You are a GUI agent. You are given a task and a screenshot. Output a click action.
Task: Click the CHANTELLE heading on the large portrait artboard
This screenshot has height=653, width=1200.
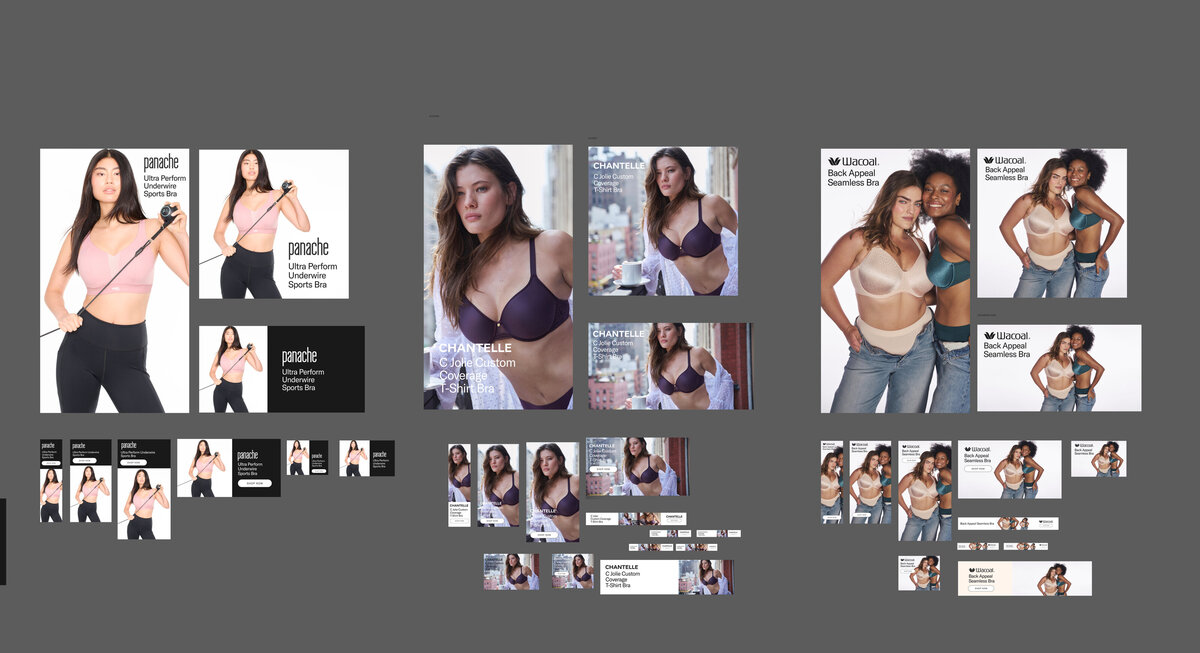(x=475, y=349)
